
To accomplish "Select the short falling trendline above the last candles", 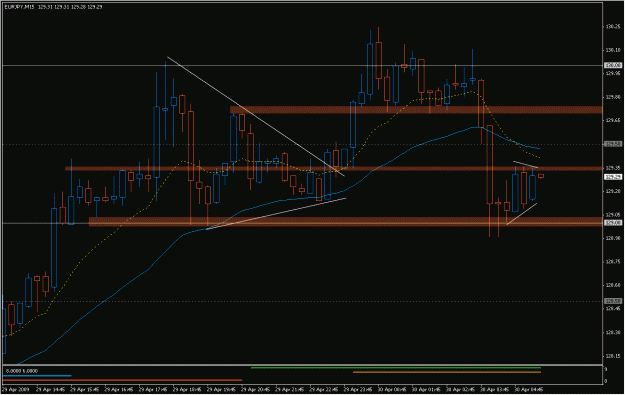I will click(x=525, y=164).
